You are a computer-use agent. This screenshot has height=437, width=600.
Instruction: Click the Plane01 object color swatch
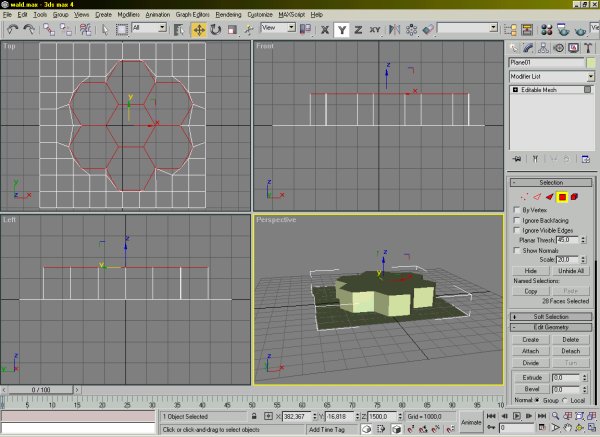click(591, 63)
